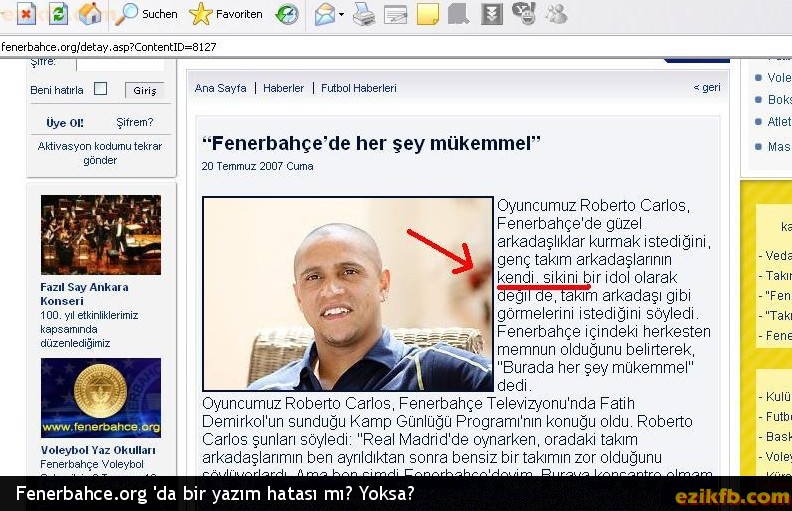Click the Print icon in the toolbar
Screen dimensions: 792x511
[x=364, y=14]
